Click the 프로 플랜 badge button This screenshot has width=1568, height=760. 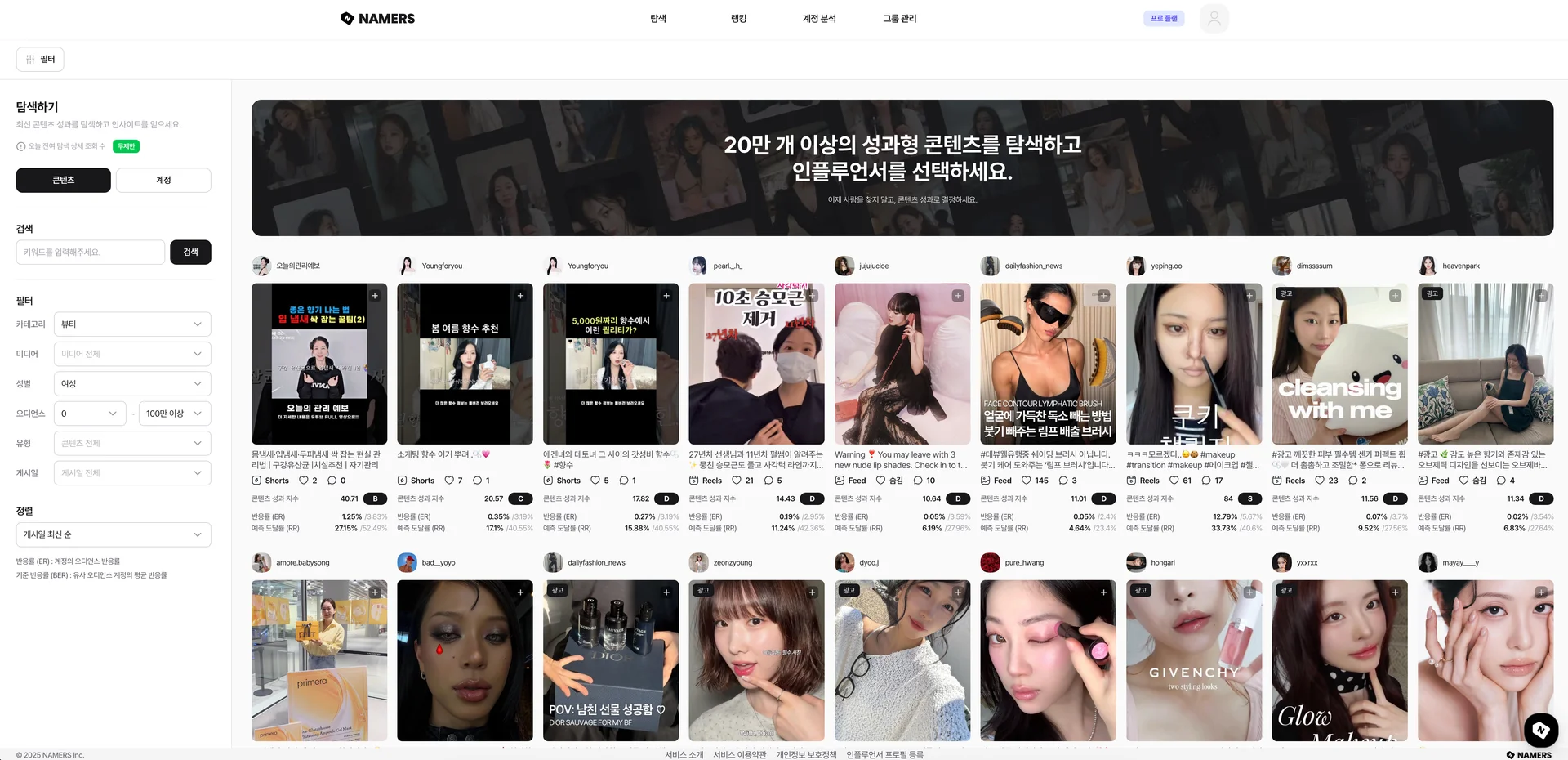1164,18
